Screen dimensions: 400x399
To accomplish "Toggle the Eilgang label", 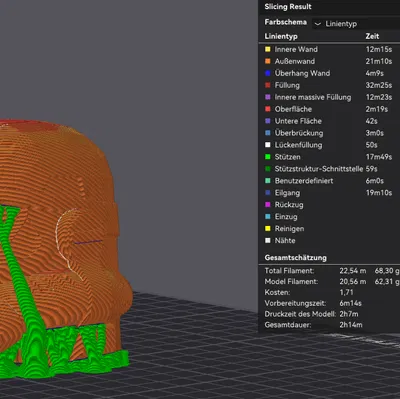I will [x=287, y=193].
